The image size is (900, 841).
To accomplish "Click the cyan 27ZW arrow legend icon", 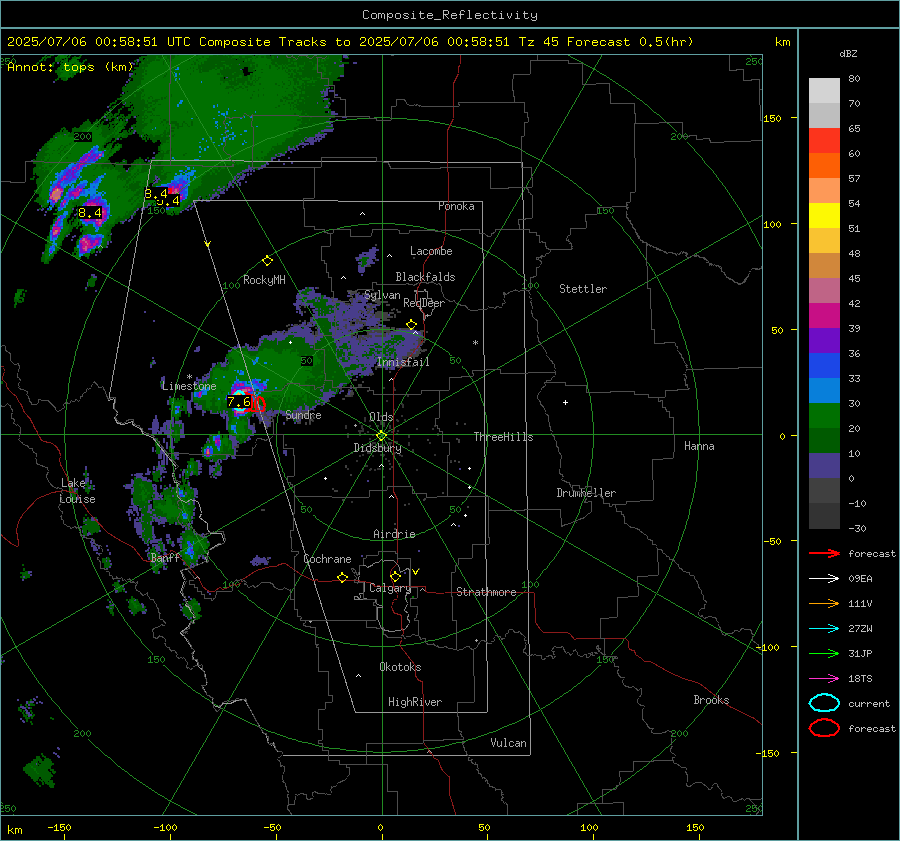I will tap(824, 629).
